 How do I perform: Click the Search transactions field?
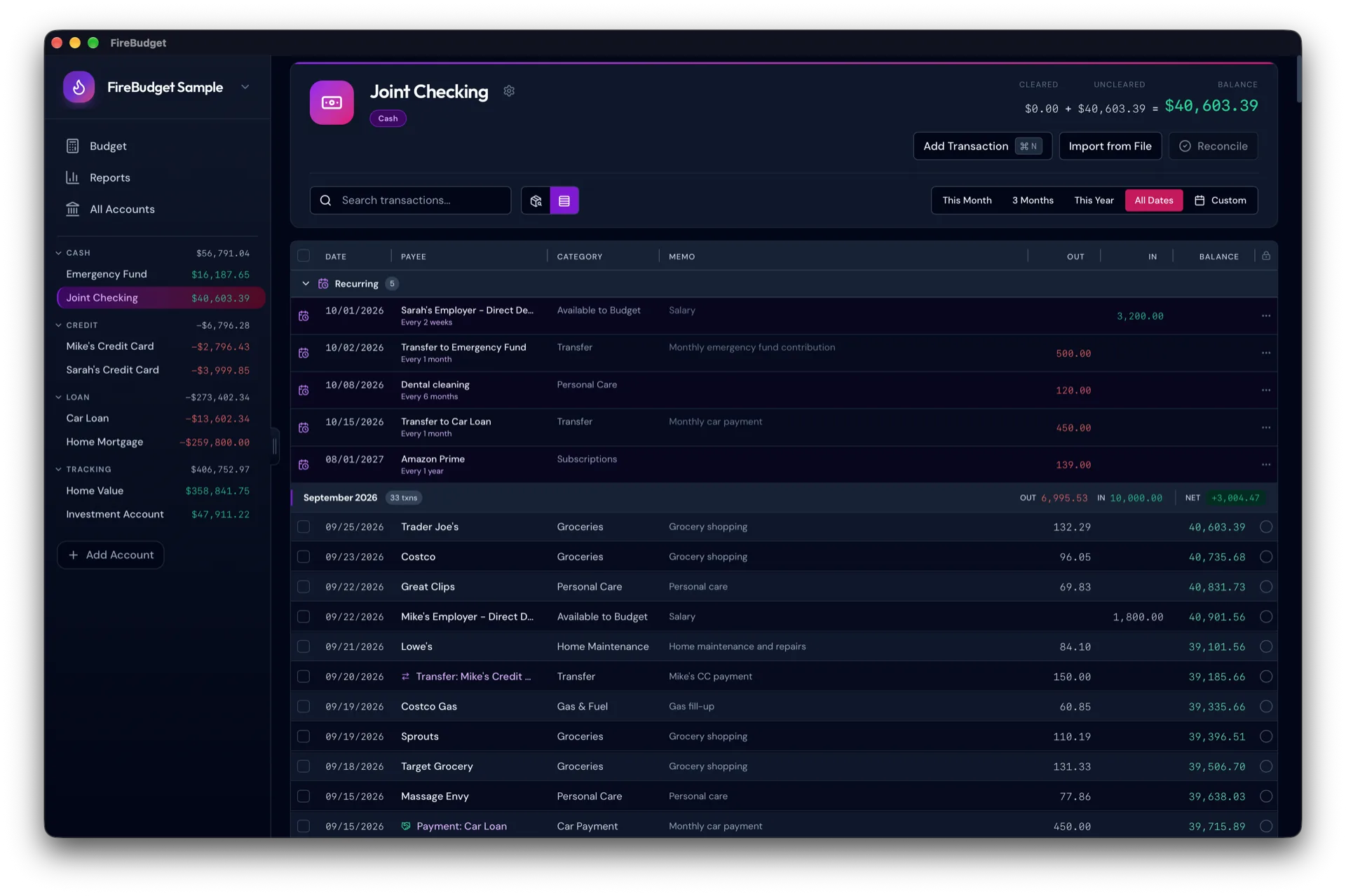pyautogui.click(x=410, y=201)
